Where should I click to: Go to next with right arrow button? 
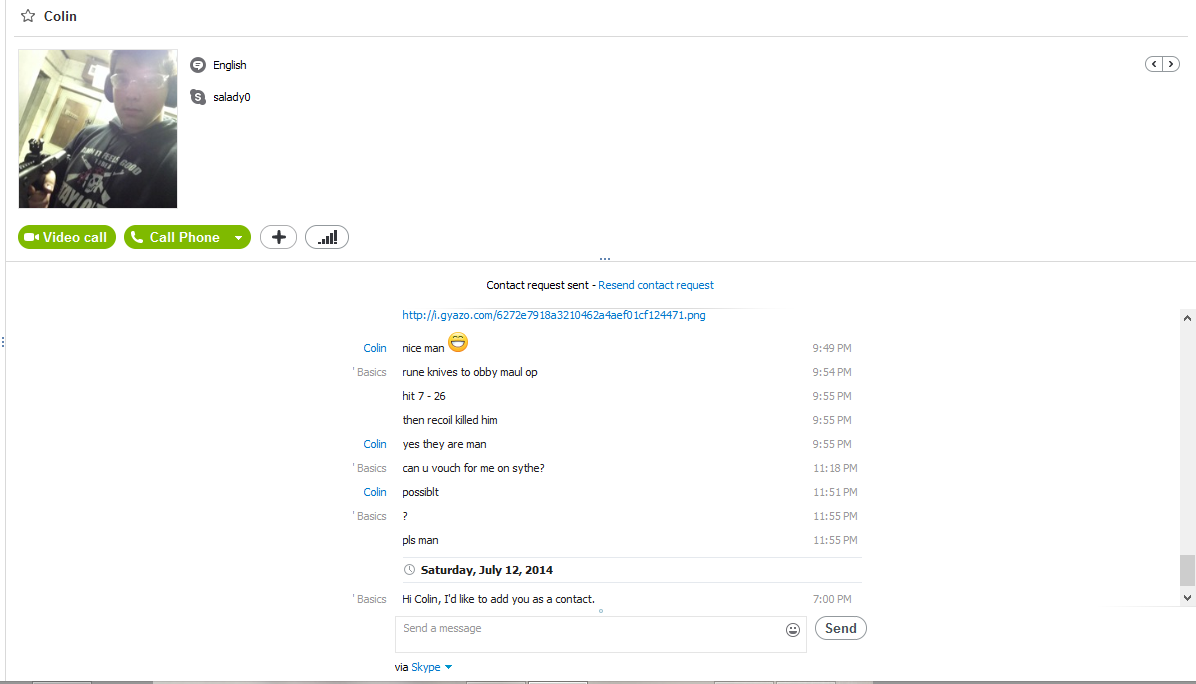[1172, 64]
